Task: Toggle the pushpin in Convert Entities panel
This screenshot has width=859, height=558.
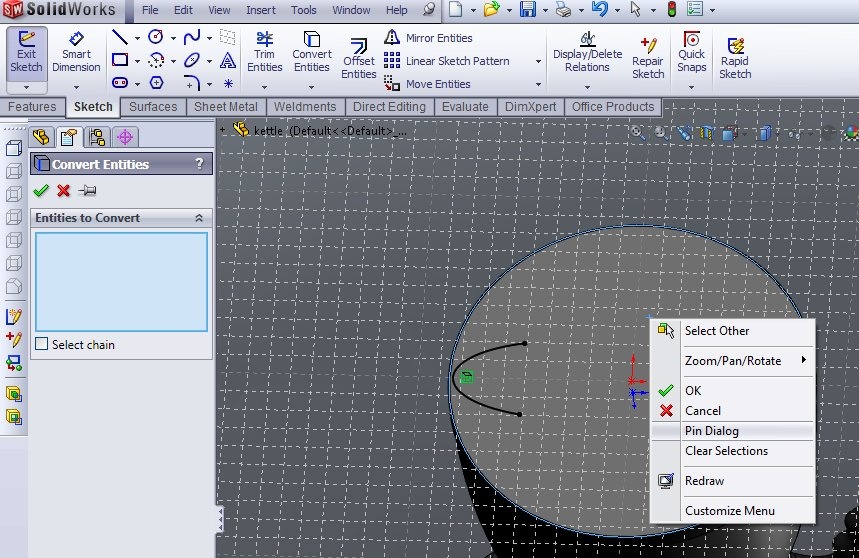Action: [88, 191]
